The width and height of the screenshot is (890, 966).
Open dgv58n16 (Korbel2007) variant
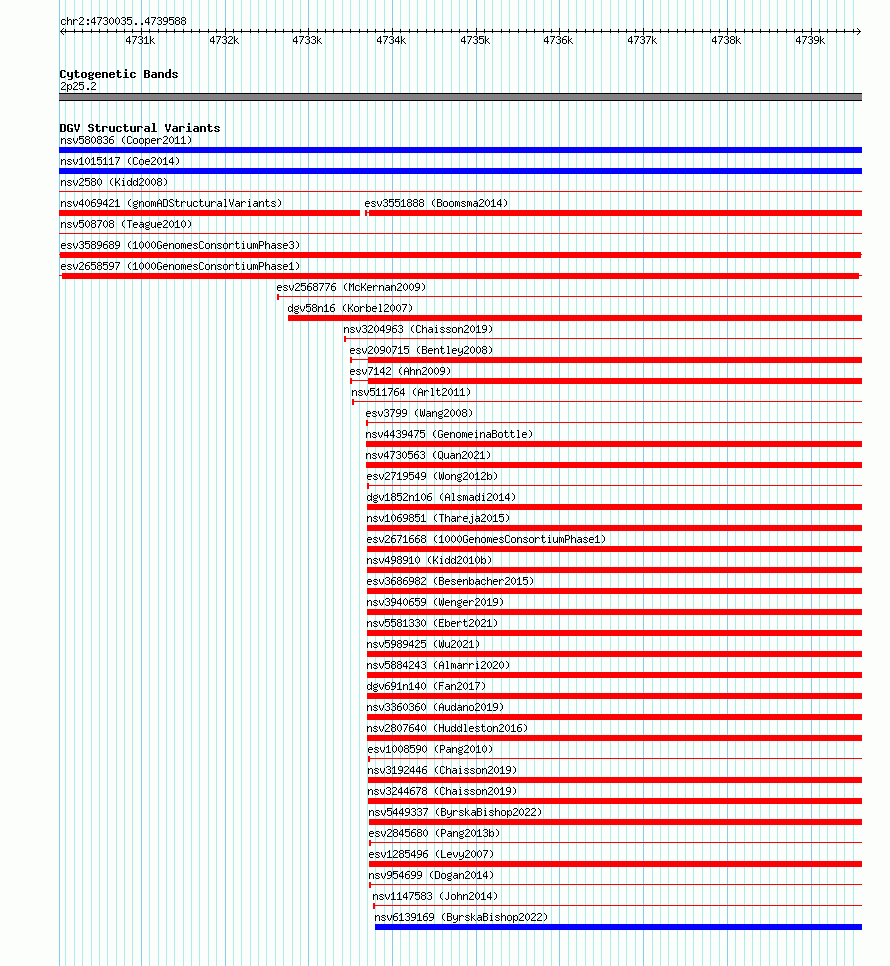(350, 308)
